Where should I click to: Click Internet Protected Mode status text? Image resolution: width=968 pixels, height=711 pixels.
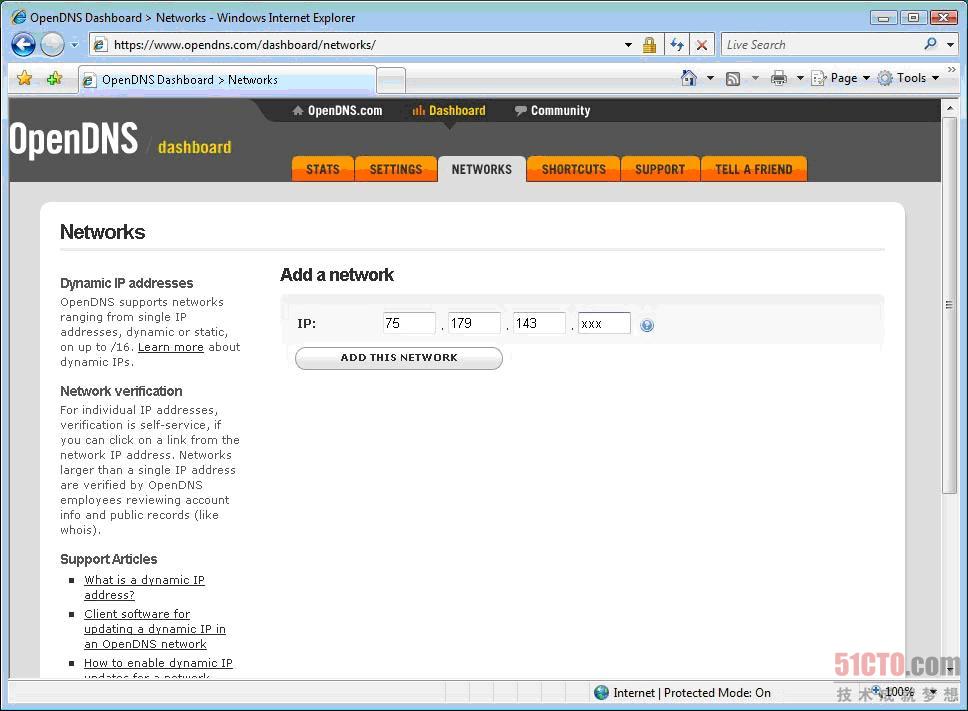[691, 692]
